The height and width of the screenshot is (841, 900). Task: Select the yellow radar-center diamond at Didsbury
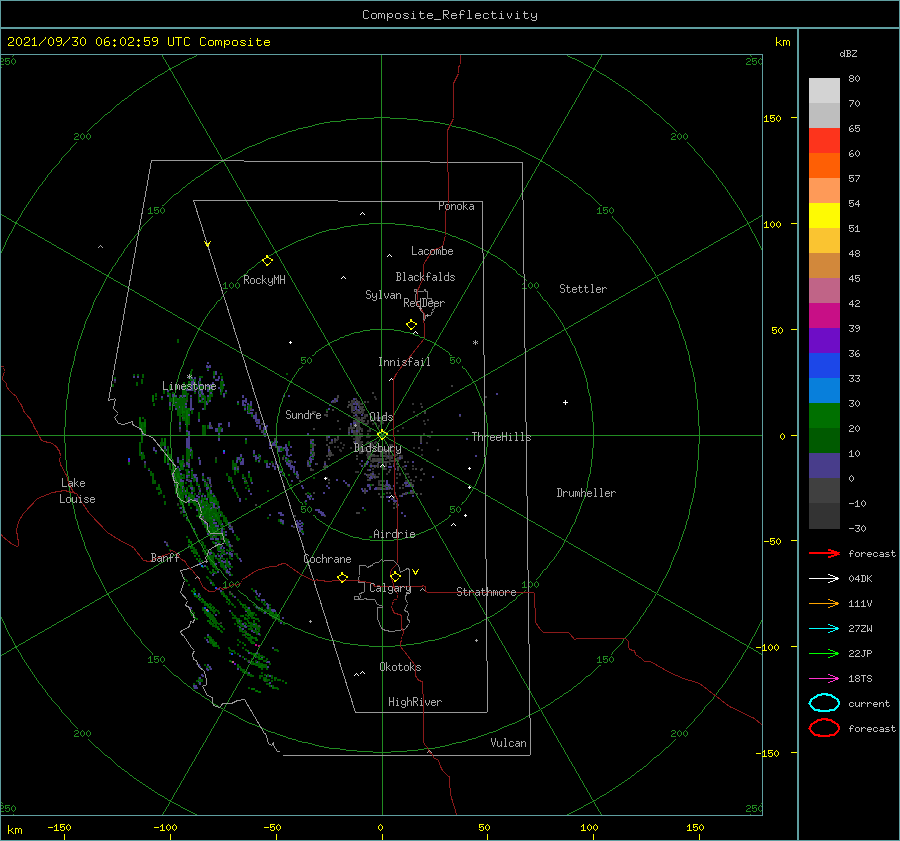point(382,435)
